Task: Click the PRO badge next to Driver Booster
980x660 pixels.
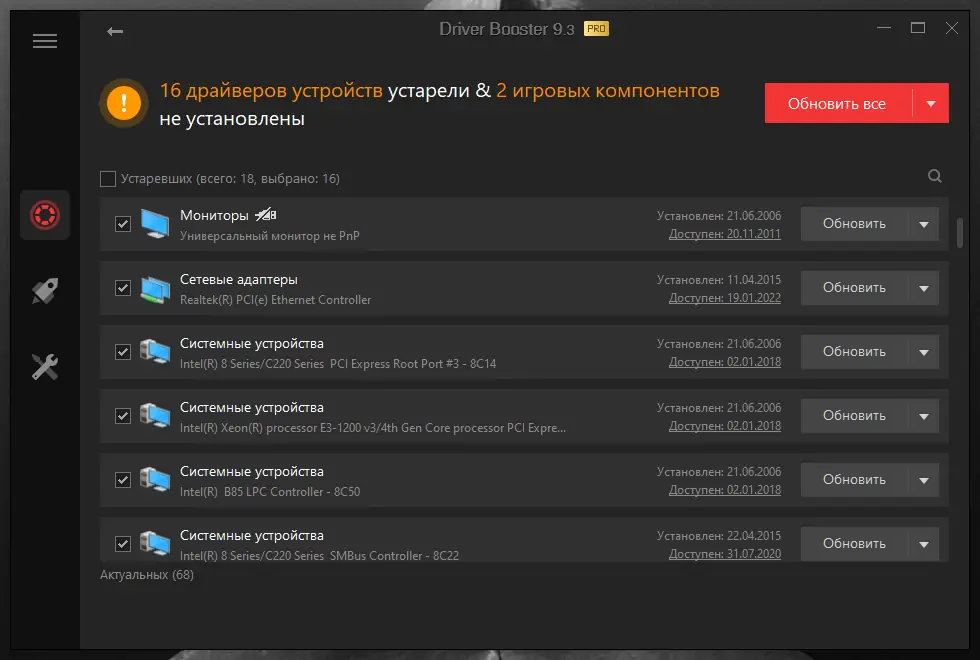Action: click(601, 29)
